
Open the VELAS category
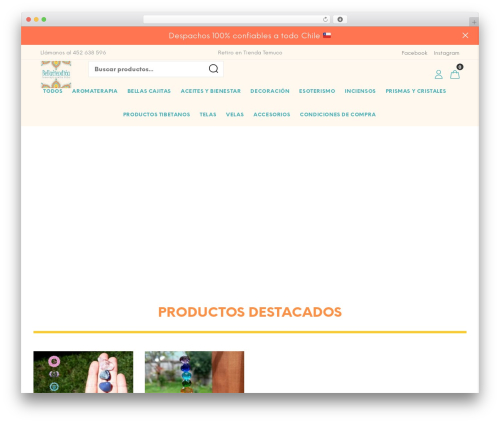[x=235, y=114]
